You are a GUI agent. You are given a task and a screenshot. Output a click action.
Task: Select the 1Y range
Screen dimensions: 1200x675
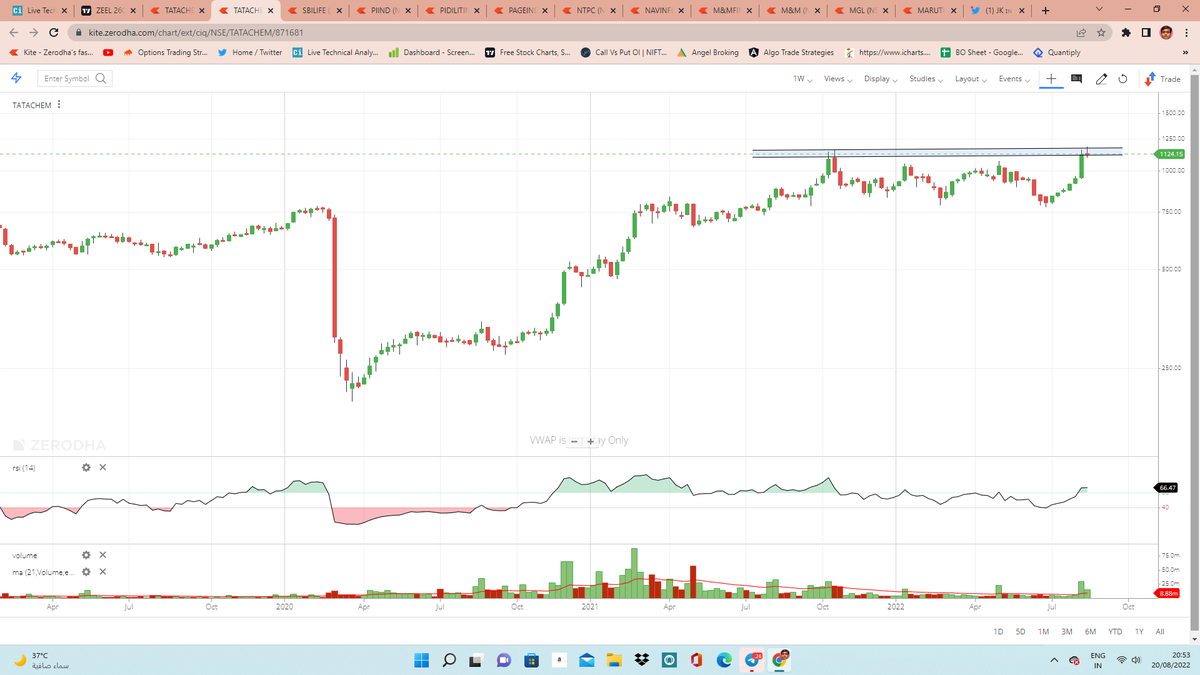tap(1140, 632)
